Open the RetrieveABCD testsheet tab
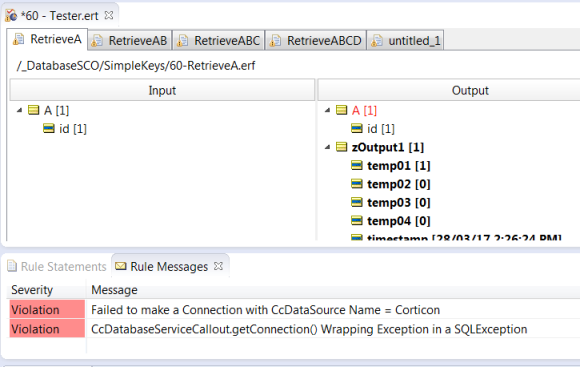Screen dimensions: 580x367 pyautogui.click(x=316, y=40)
